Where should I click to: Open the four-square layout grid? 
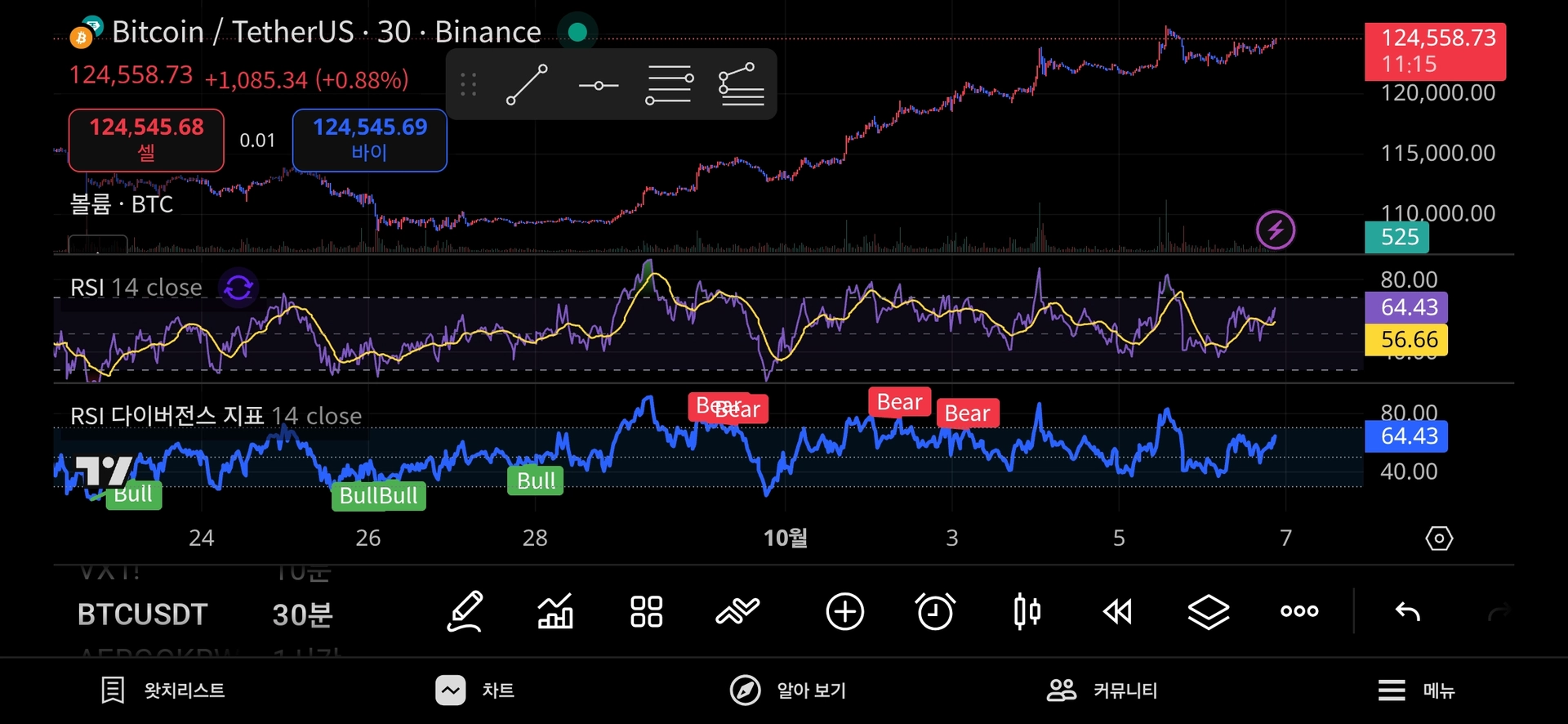646,611
